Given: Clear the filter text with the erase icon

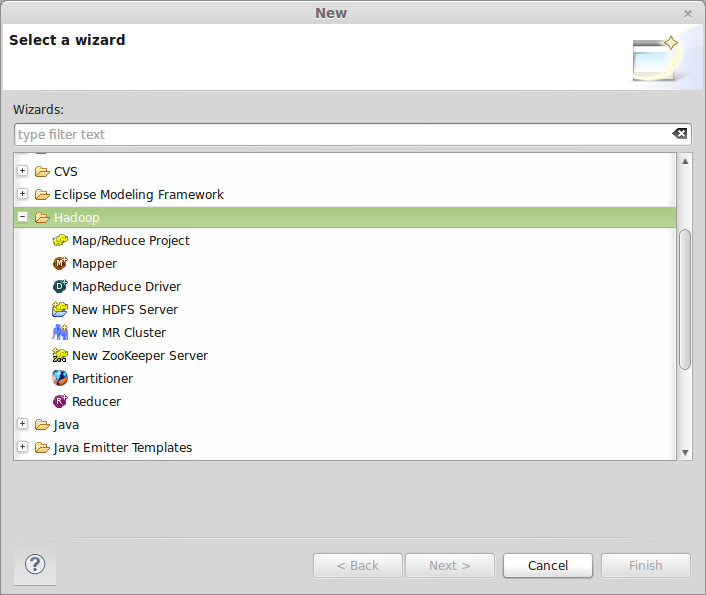Looking at the screenshot, I should [679, 134].
